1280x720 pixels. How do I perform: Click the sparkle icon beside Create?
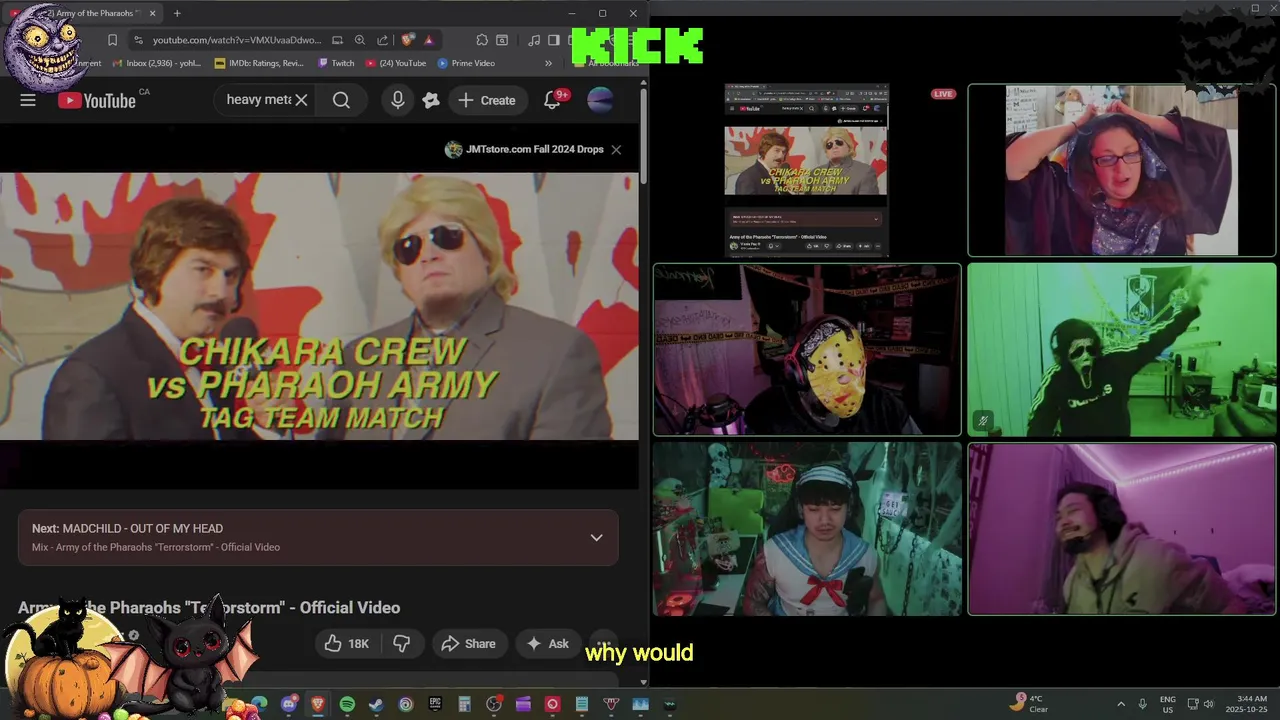431,100
